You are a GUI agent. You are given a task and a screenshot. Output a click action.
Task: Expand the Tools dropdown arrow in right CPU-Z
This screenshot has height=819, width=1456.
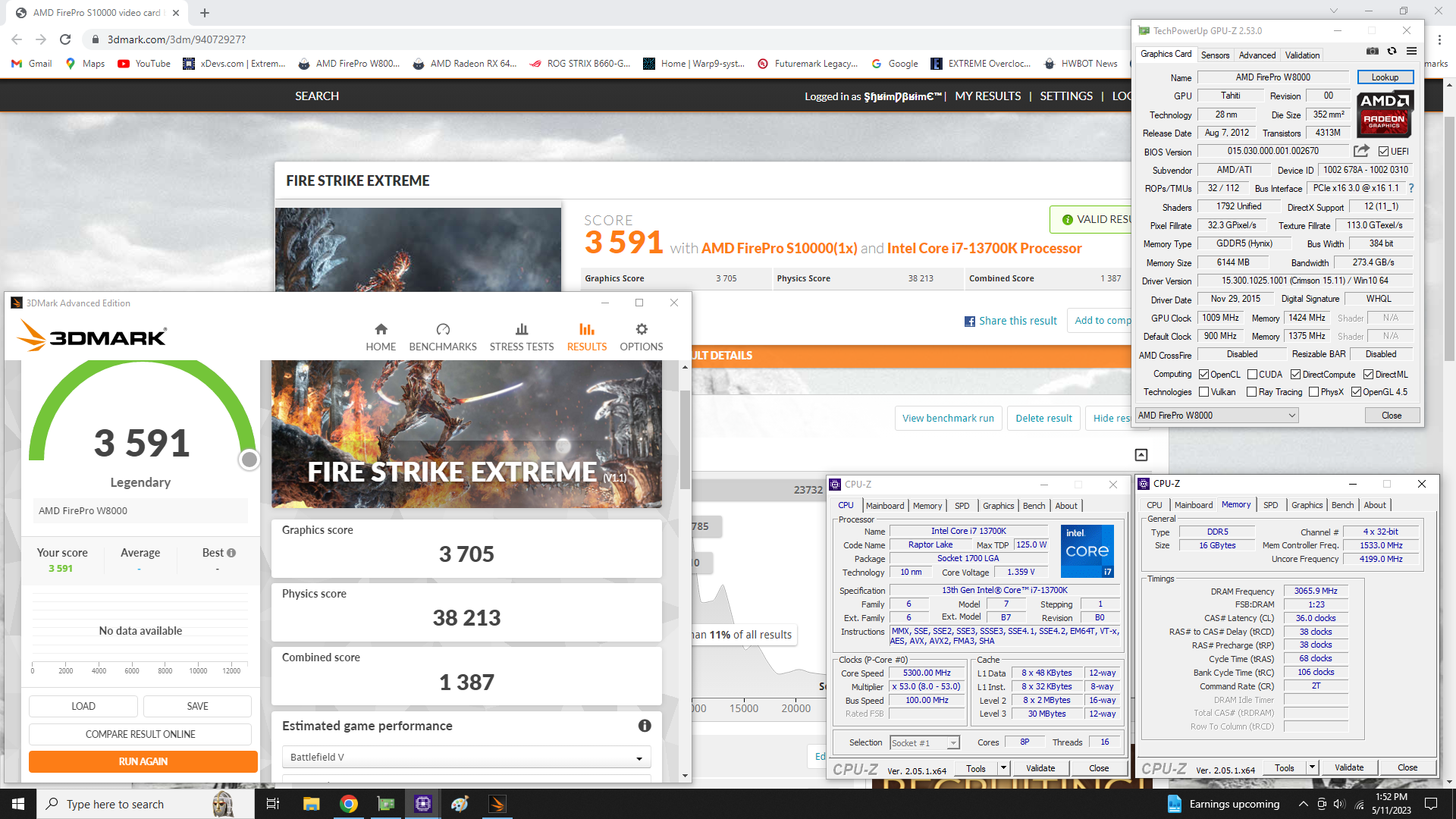coord(1312,768)
